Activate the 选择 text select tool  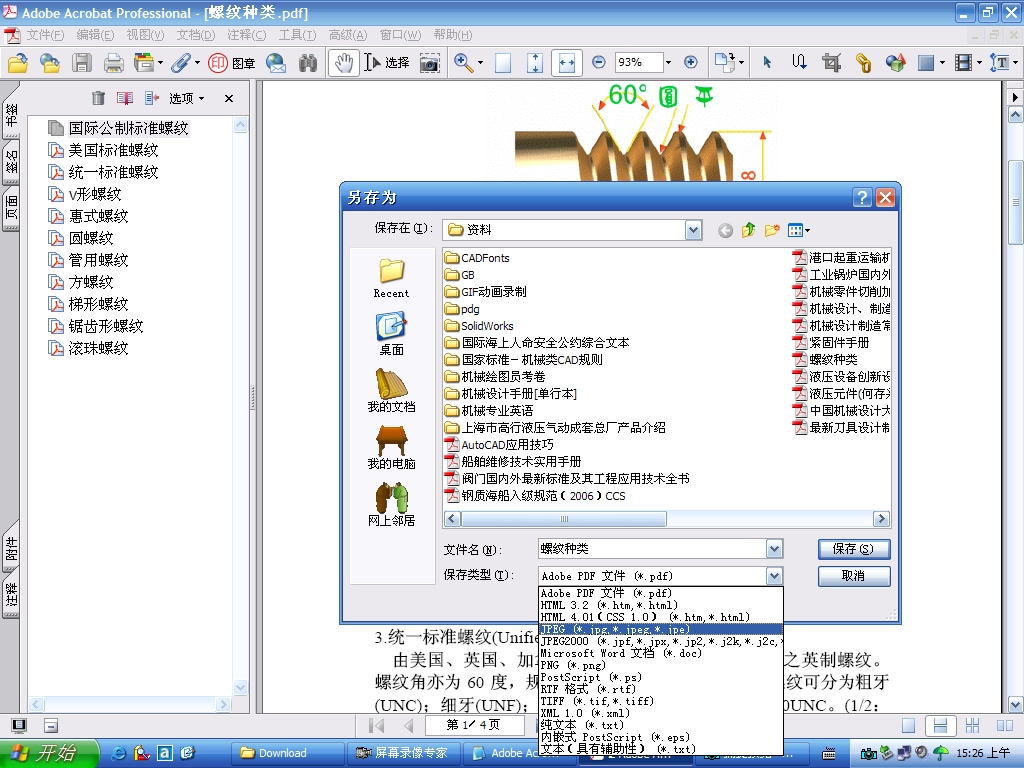click(387, 63)
